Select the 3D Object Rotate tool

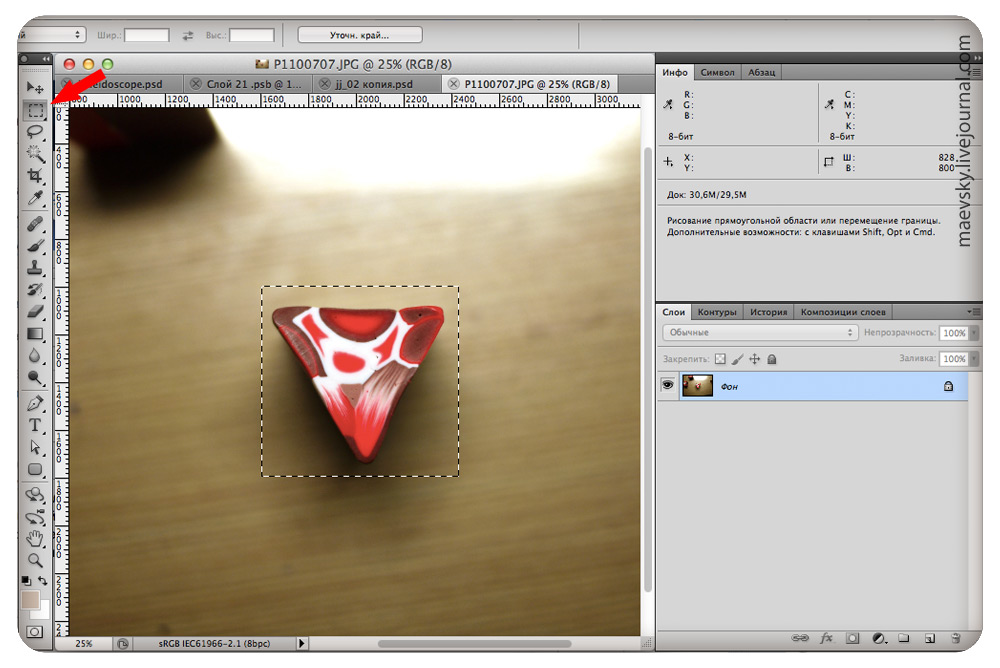click(x=35, y=494)
